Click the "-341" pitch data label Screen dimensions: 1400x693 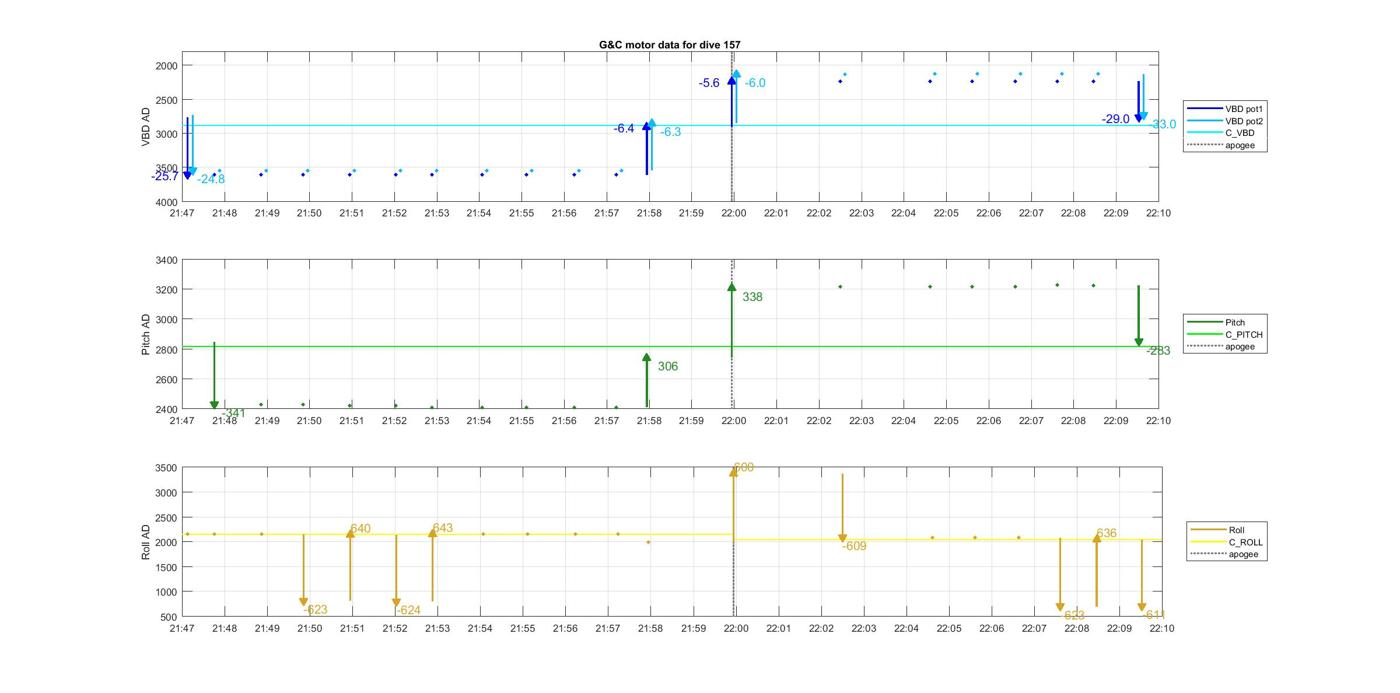(234, 413)
